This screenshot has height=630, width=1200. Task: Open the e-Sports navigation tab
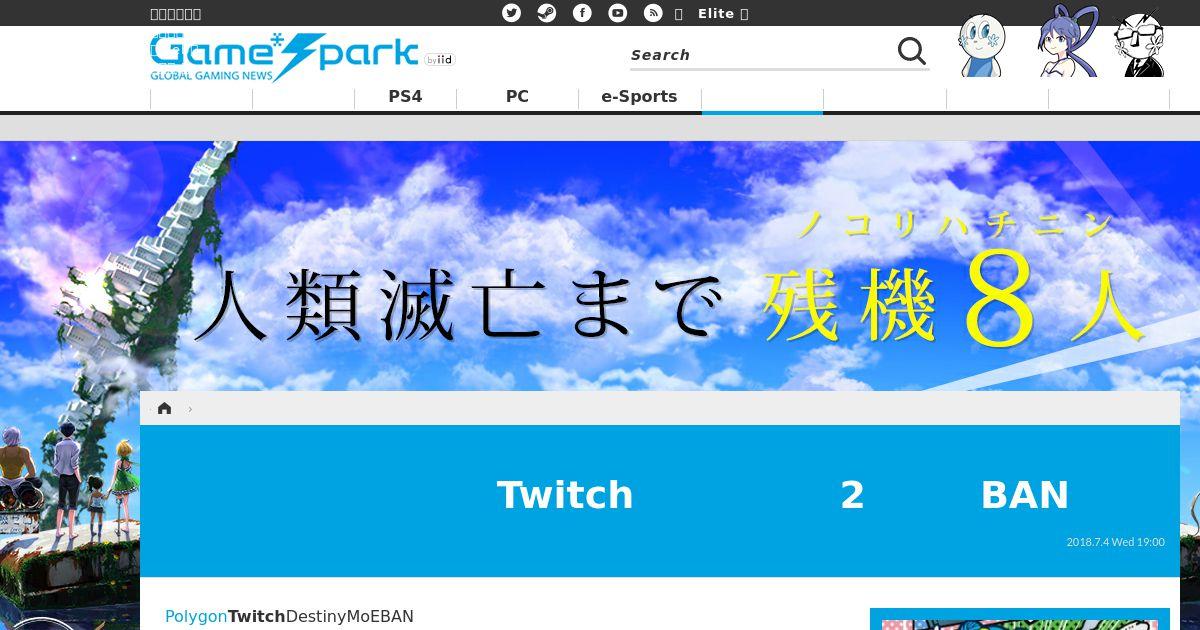pyautogui.click(x=639, y=97)
